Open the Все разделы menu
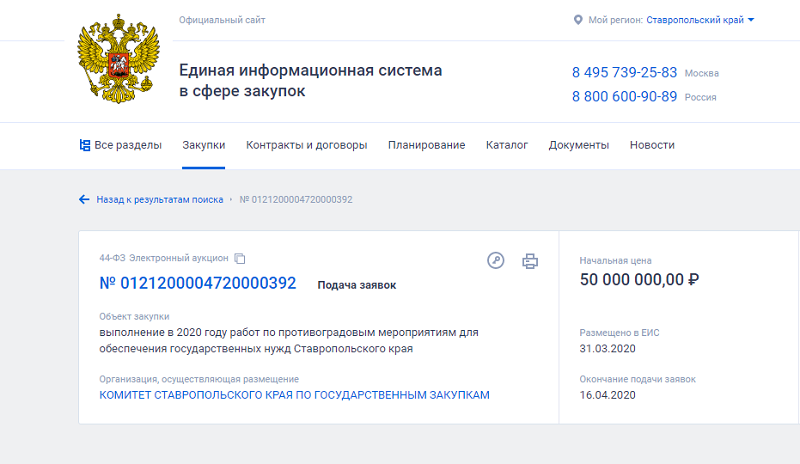 pyautogui.click(x=127, y=145)
